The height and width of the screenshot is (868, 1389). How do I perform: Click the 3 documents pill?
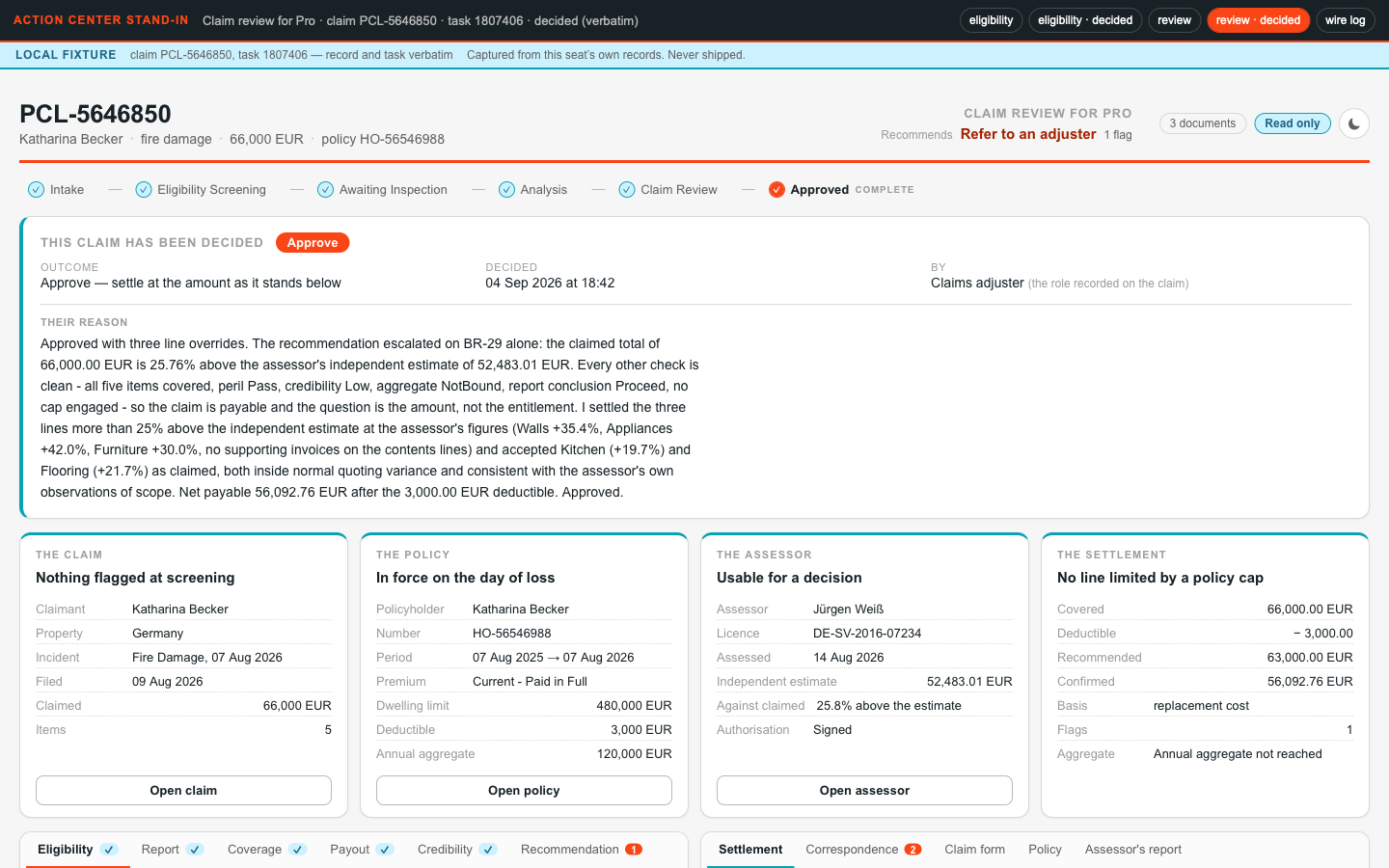[x=1203, y=123]
